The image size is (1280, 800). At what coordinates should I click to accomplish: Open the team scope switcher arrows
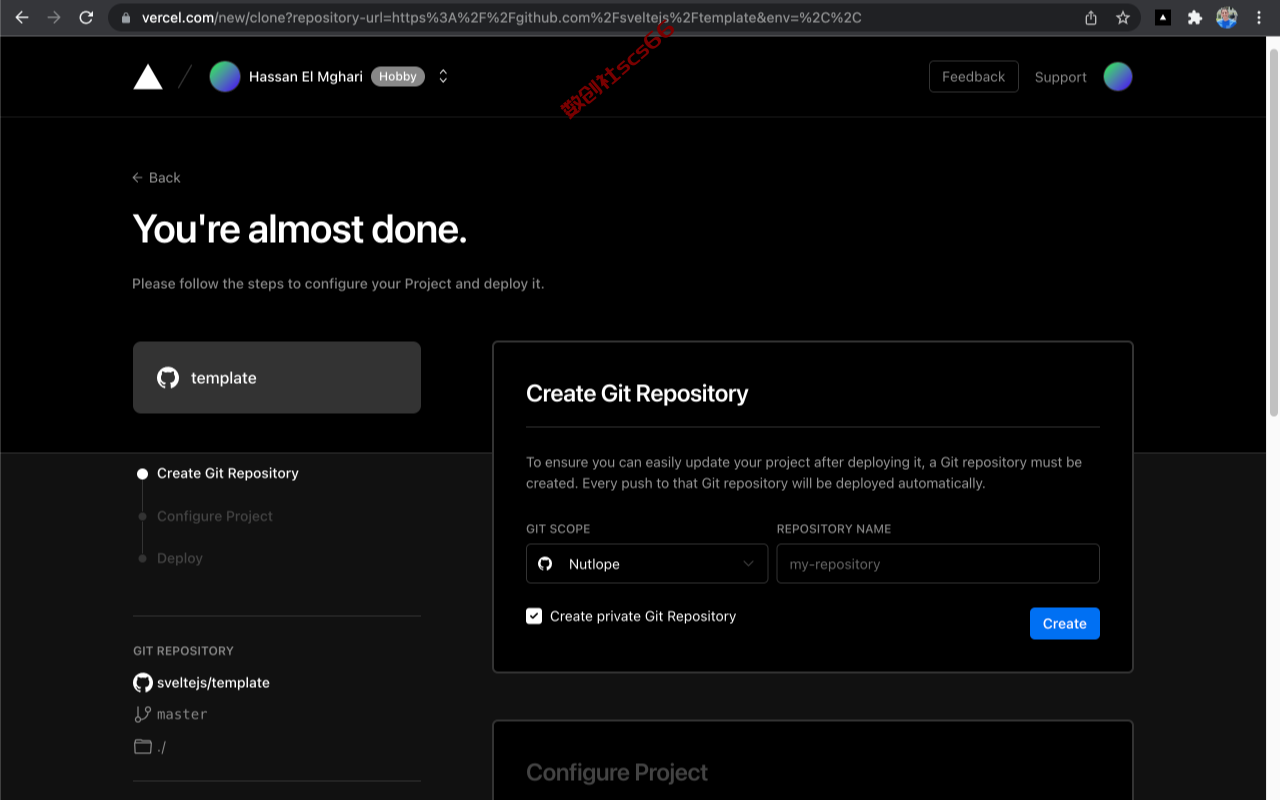point(443,77)
